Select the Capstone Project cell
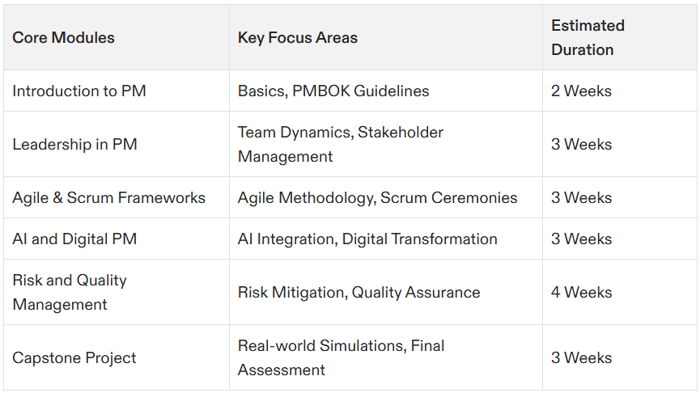The height and width of the screenshot is (393, 700). tap(117, 357)
